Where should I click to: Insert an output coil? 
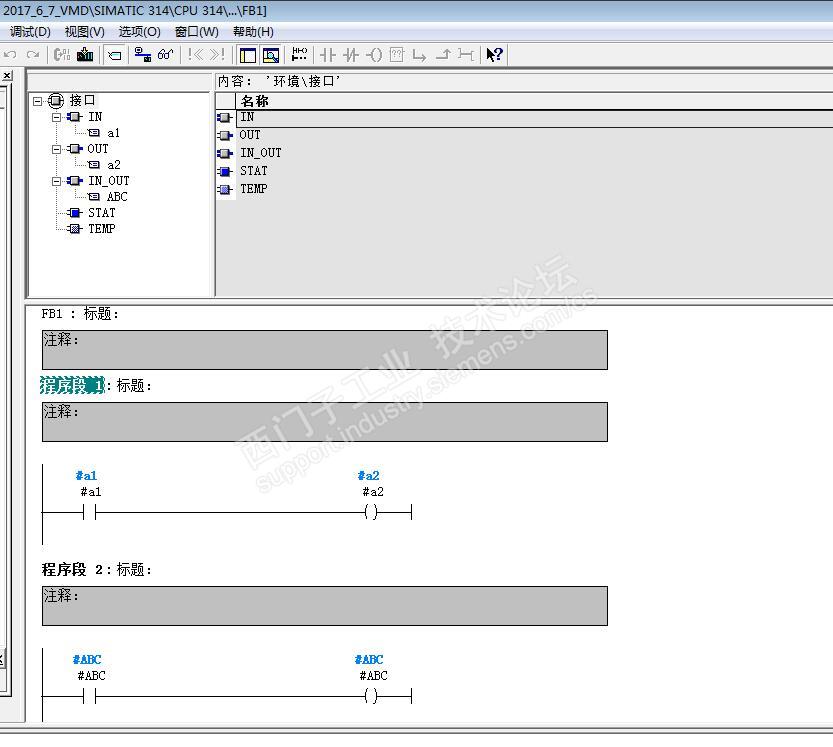[375, 55]
